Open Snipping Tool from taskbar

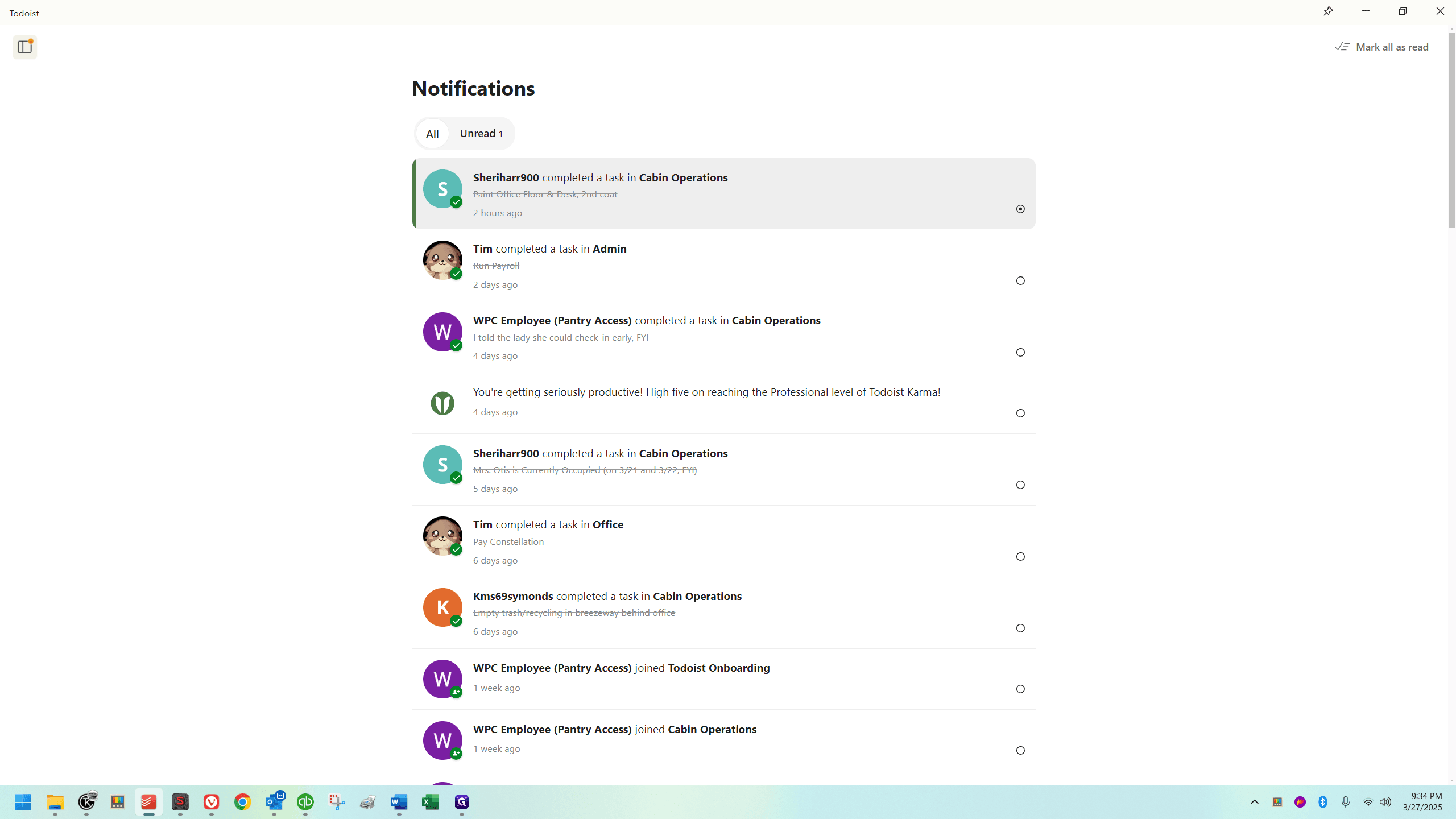(337, 802)
